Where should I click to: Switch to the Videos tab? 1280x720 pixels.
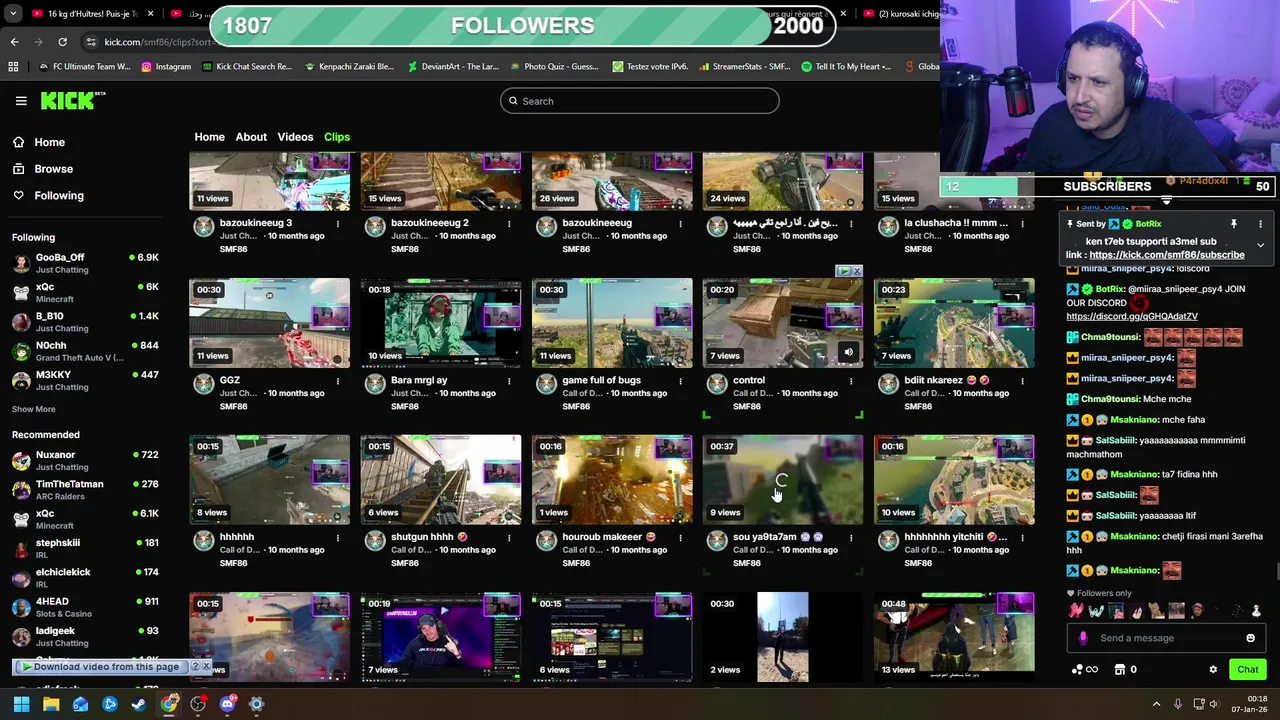pyautogui.click(x=295, y=137)
